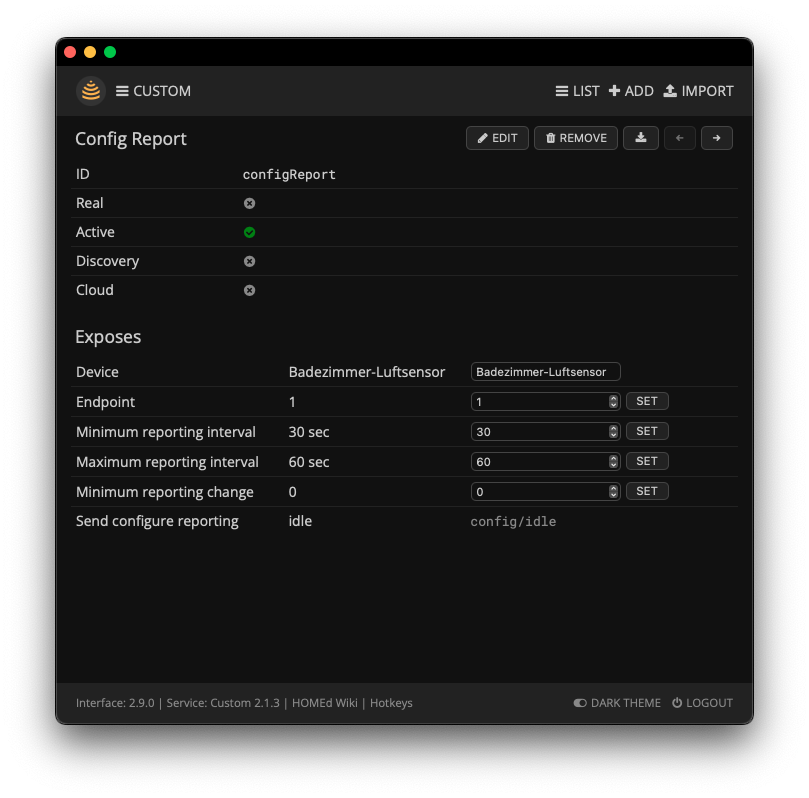Click the green Active status checkmark
Screen dimensions: 809x798
pos(250,232)
